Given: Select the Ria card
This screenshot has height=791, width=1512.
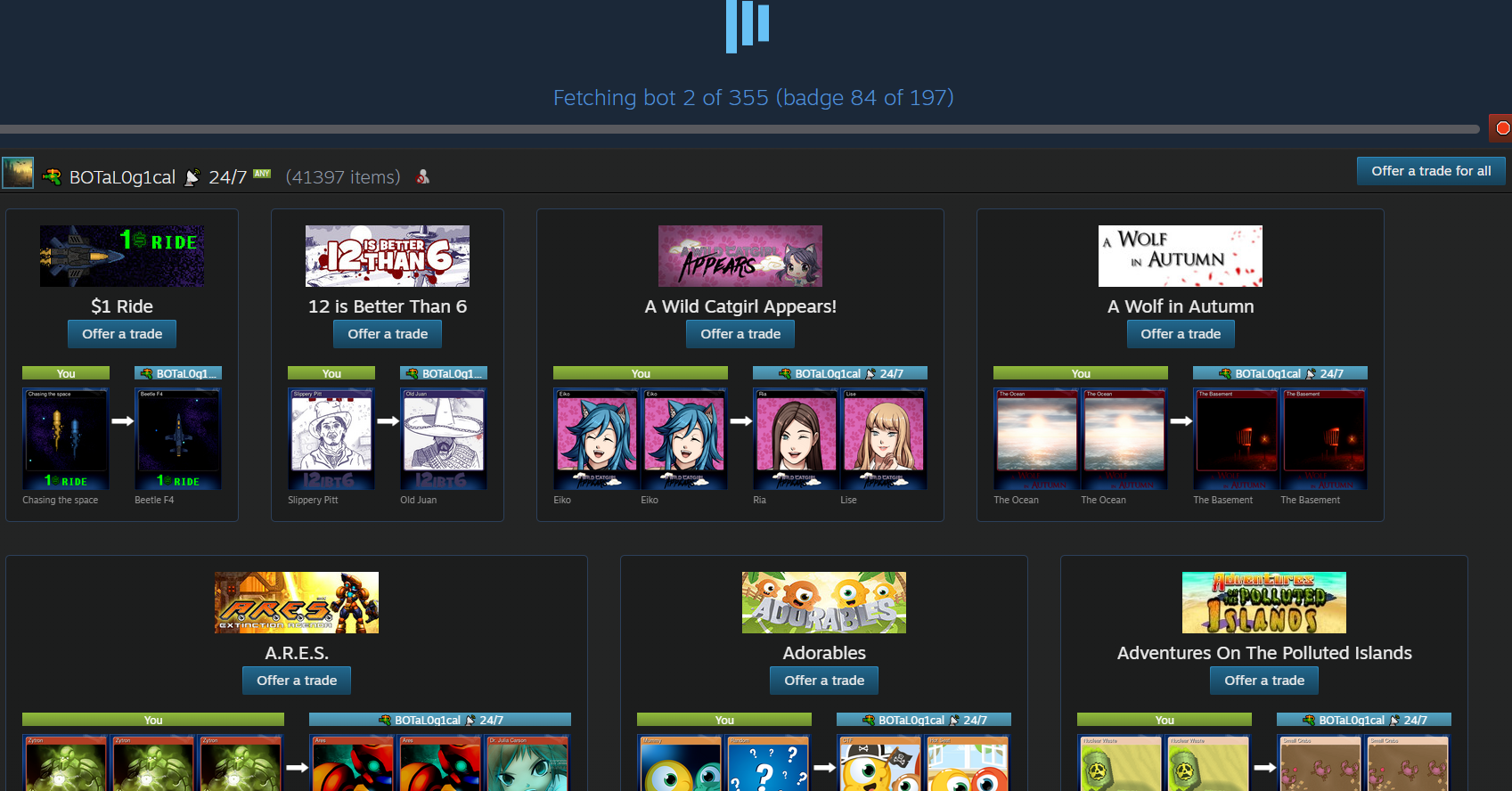Looking at the screenshot, I should point(797,438).
